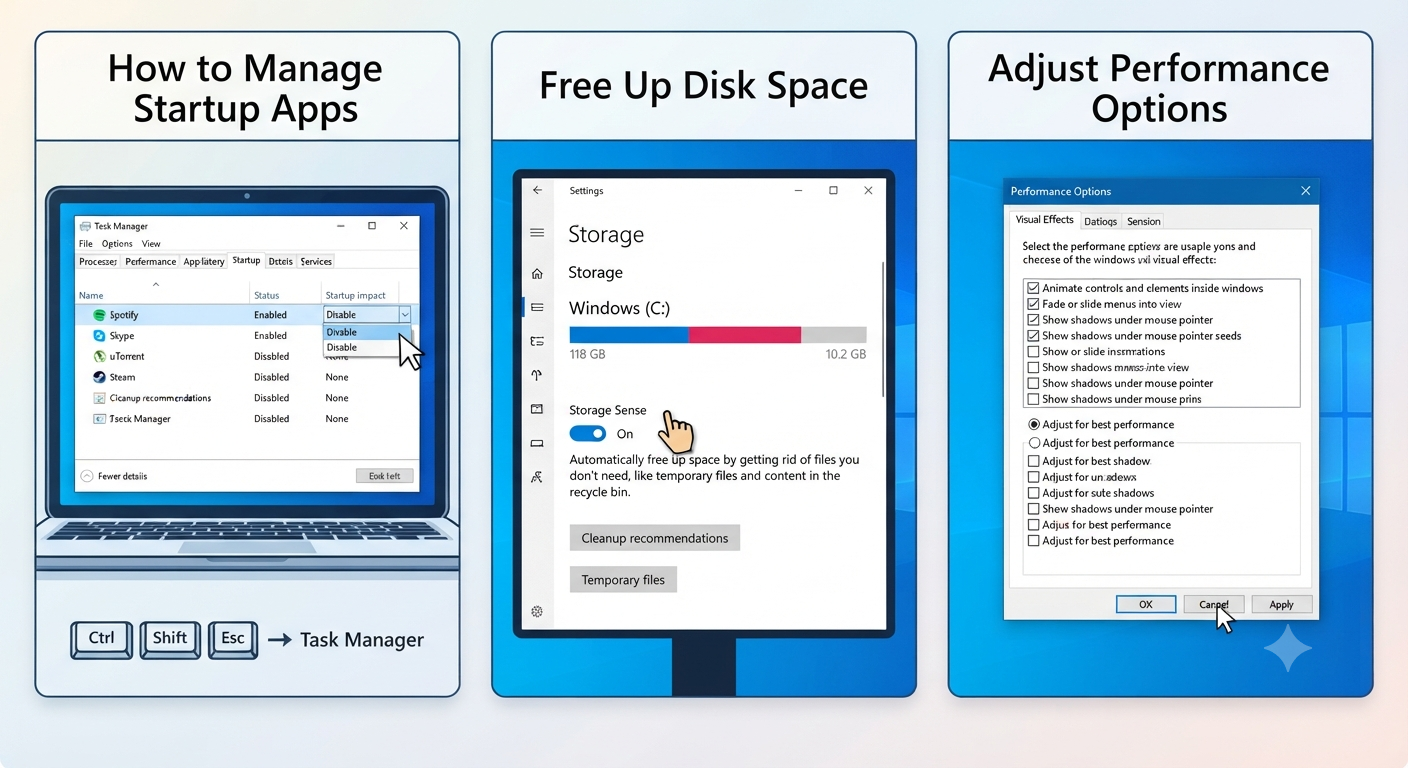Screen dimensions: 1408x768
Task: Cancel the Performance Options dialog
Action: 1214,604
